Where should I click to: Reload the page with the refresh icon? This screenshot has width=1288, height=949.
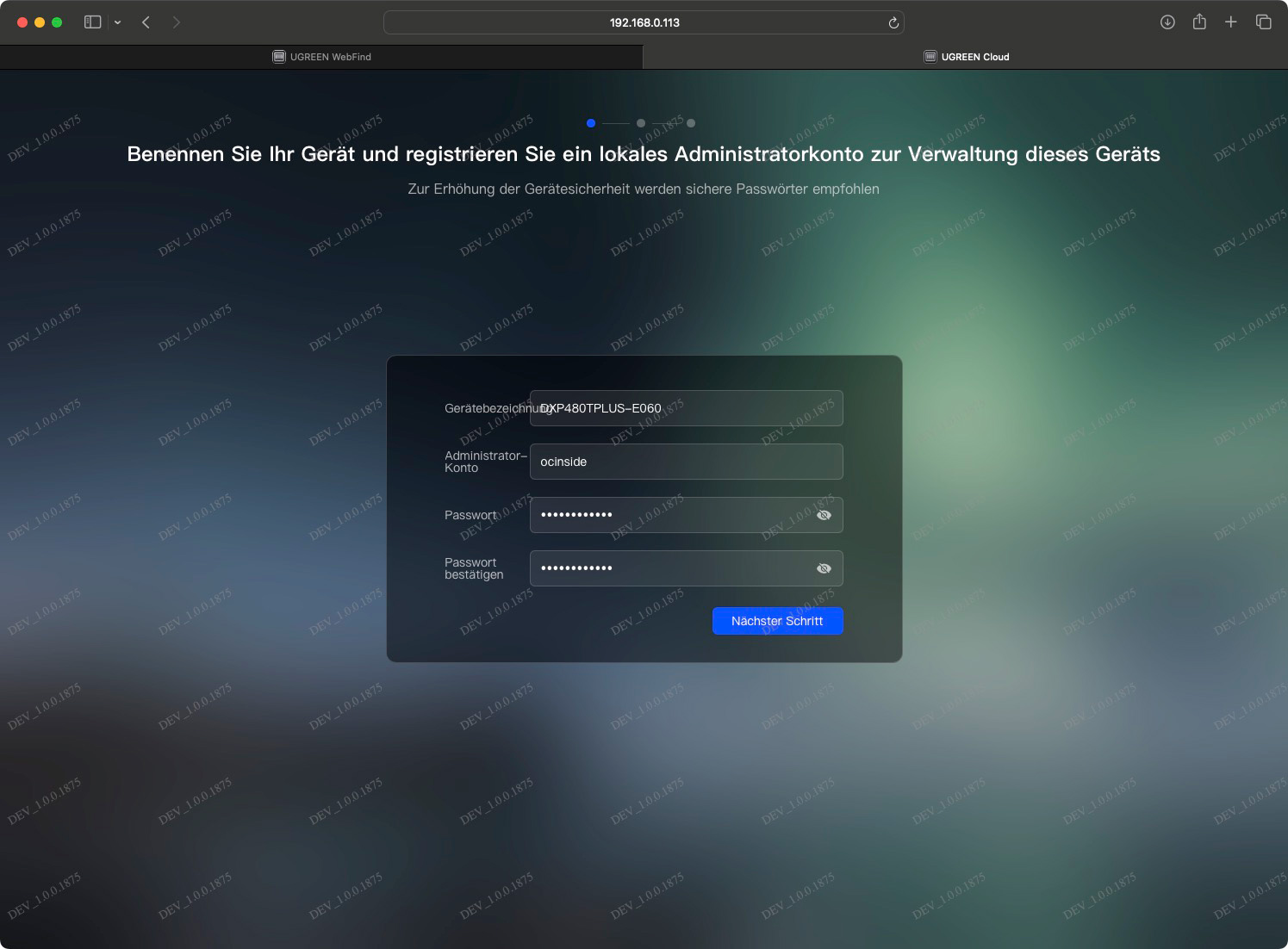click(x=893, y=23)
